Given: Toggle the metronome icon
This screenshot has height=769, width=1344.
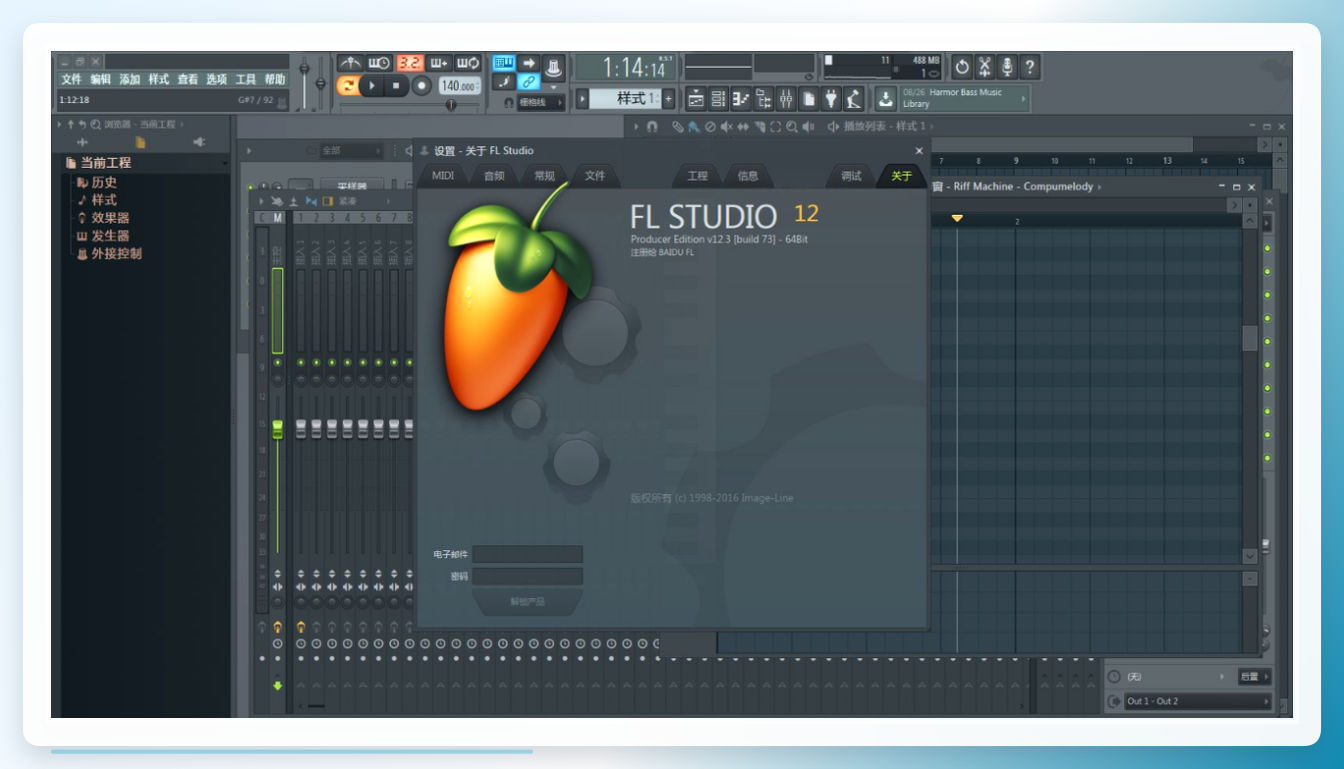Looking at the screenshot, I should click(350, 63).
